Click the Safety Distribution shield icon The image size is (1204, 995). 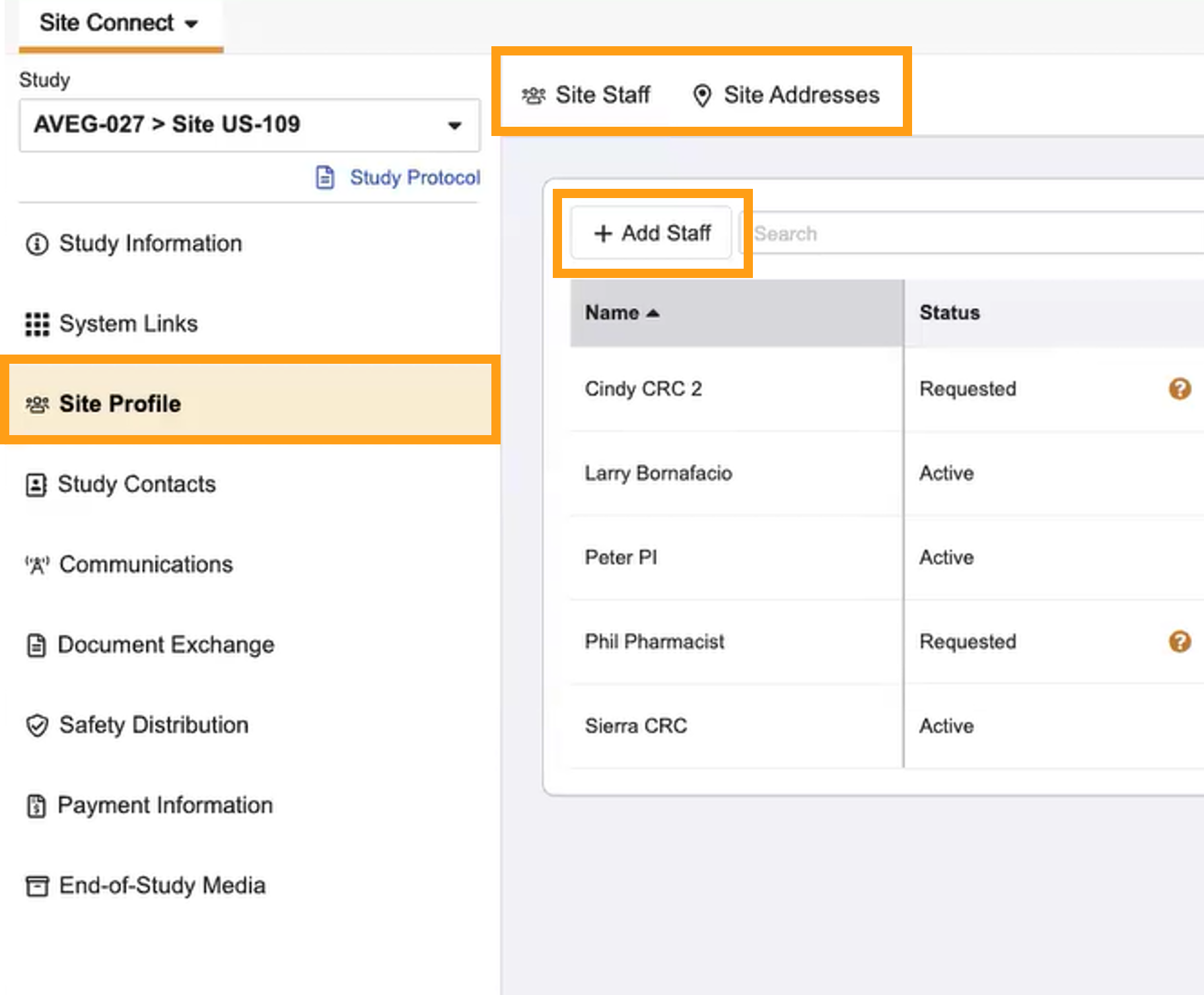coord(37,726)
